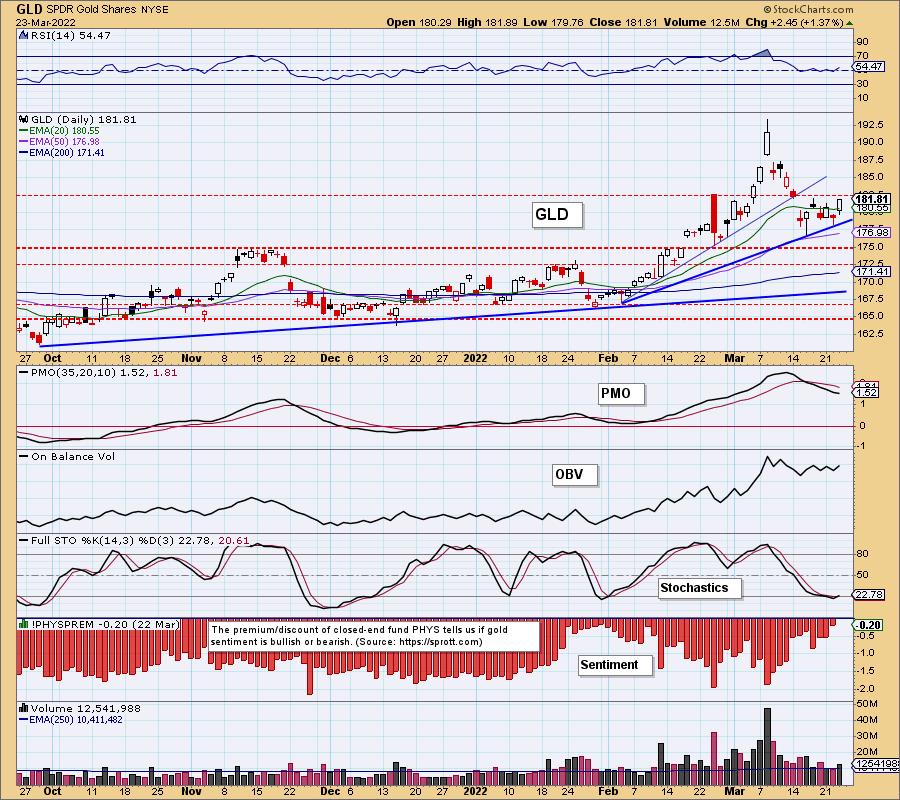Viewport: 900px width, 800px height.
Task: Click the PMO(35,20,10) 1.52, 1.81 legend
Action: tap(98, 372)
